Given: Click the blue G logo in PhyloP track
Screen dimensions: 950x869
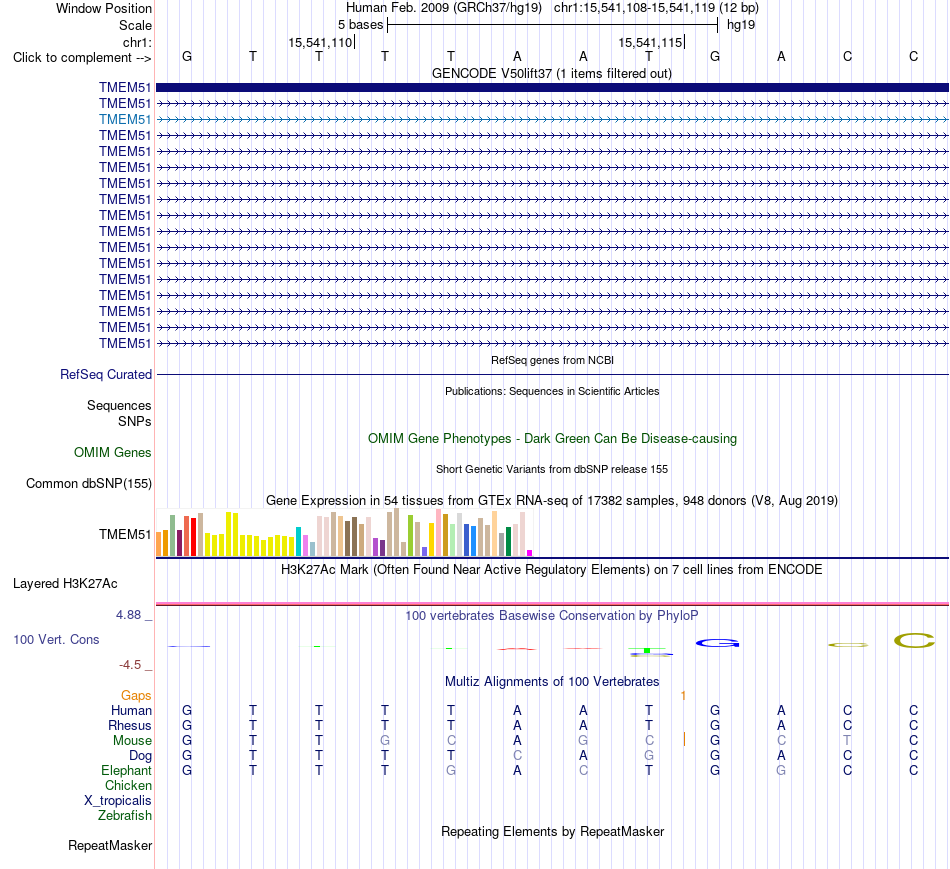Looking at the screenshot, I should (x=717, y=643).
